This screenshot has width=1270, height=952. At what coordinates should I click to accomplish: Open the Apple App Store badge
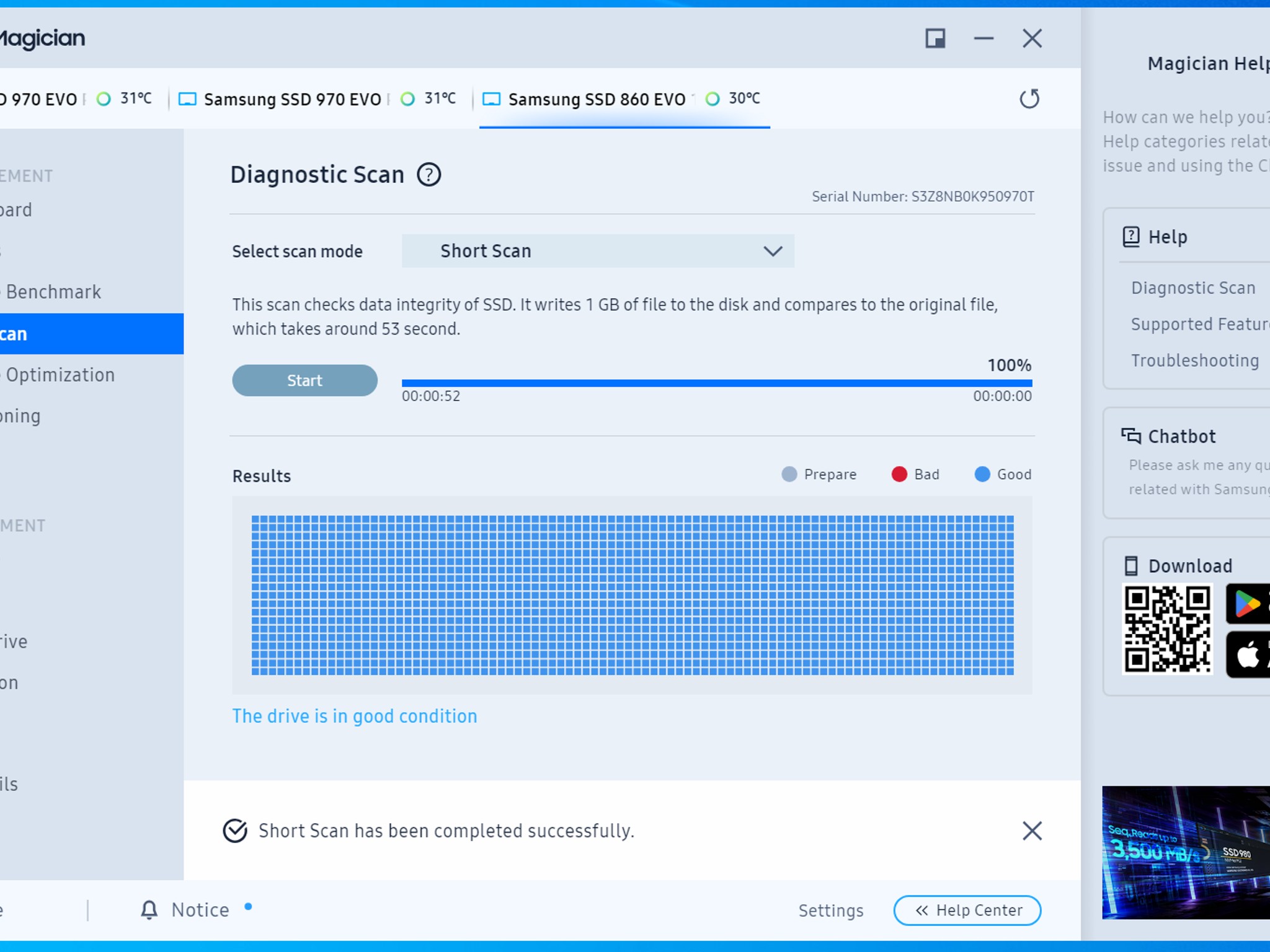tap(1248, 655)
